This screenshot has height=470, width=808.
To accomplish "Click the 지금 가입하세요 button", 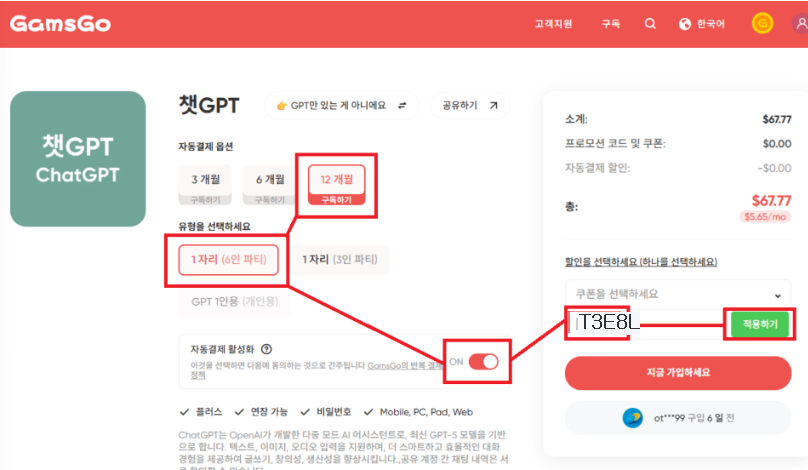I will coord(678,373).
